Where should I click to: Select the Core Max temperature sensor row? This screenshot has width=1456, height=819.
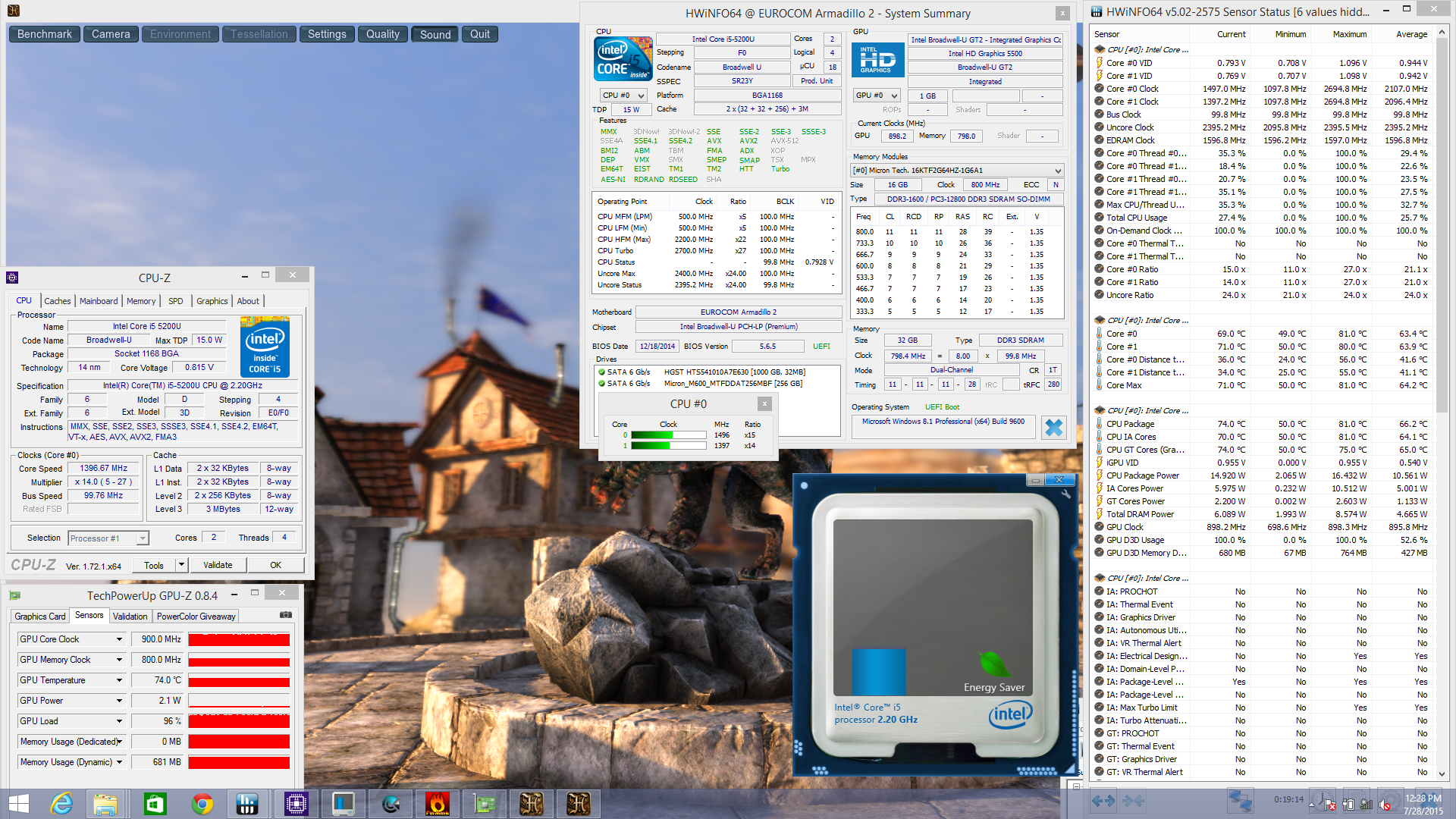click(1263, 385)
